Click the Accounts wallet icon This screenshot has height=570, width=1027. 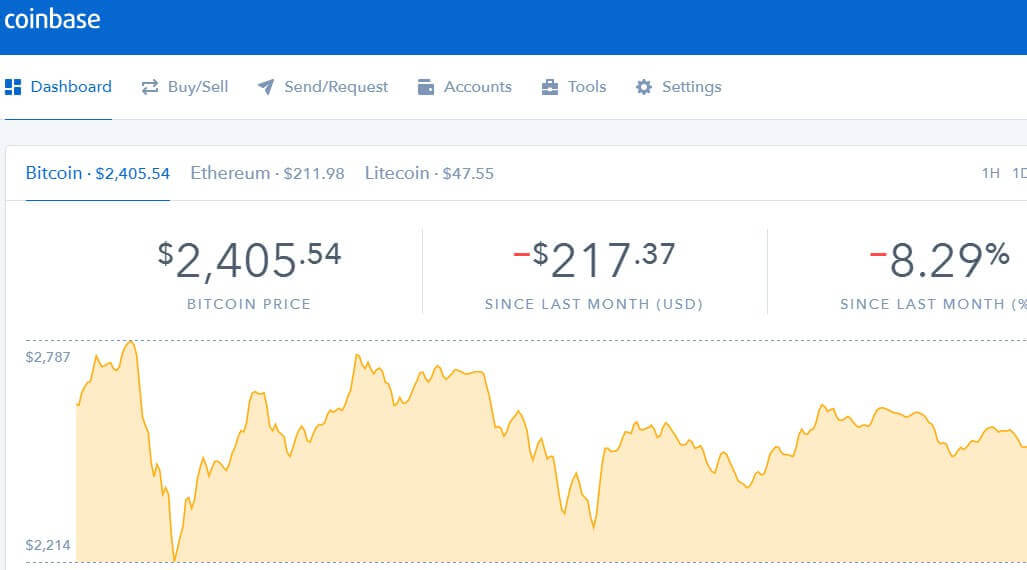click(x=426, y=87)
